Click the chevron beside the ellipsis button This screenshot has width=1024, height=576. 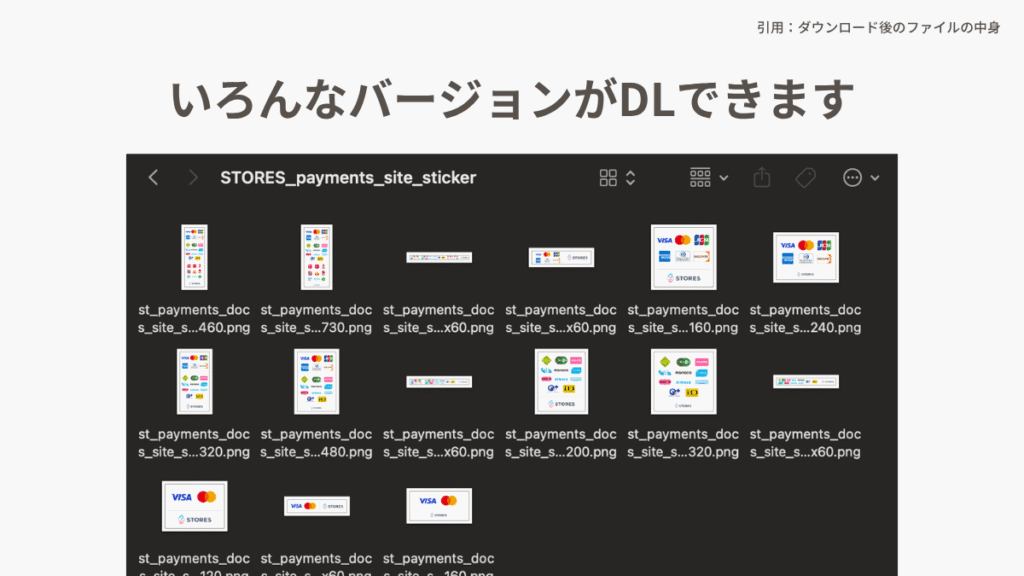pos(875,178)
